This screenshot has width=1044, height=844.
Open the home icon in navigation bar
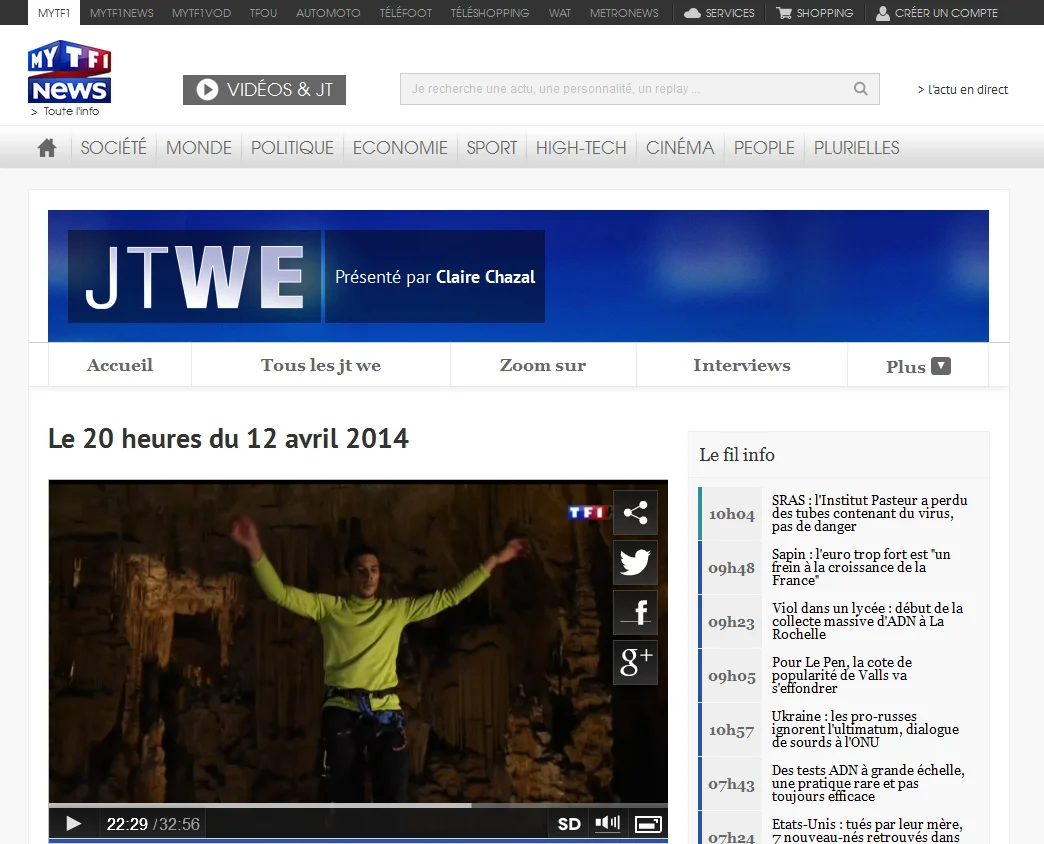click(47, 148)
